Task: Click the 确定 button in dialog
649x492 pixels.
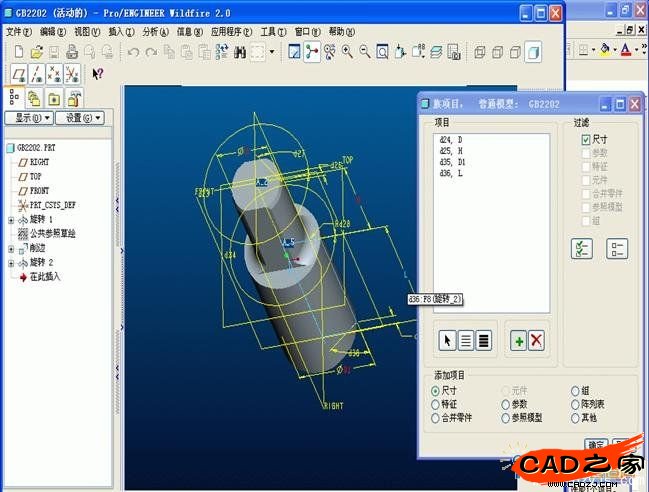Action: pyautogui.click(x=596, y=444)
